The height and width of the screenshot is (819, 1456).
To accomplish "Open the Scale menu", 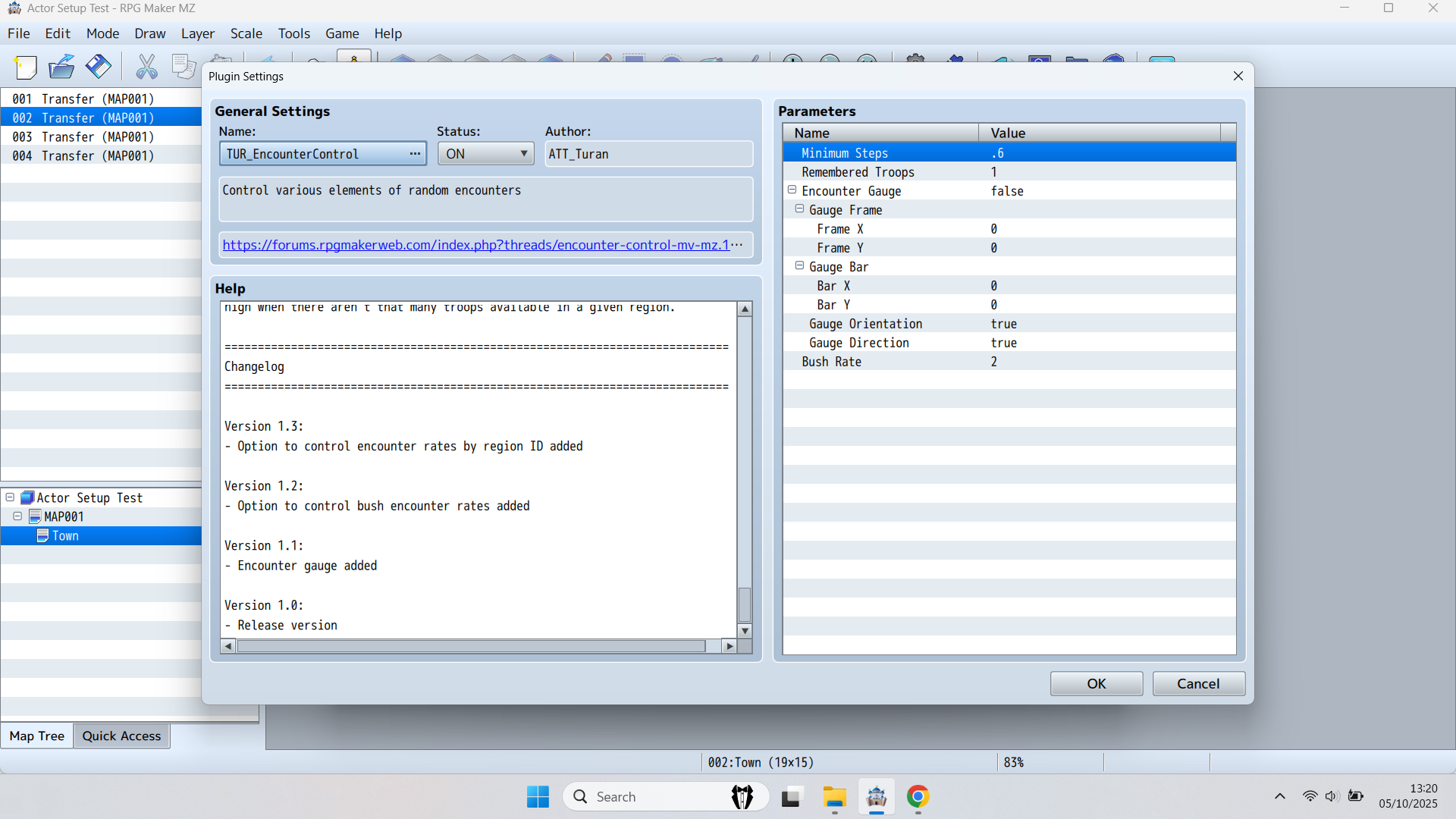I will [x=246, y=33].
